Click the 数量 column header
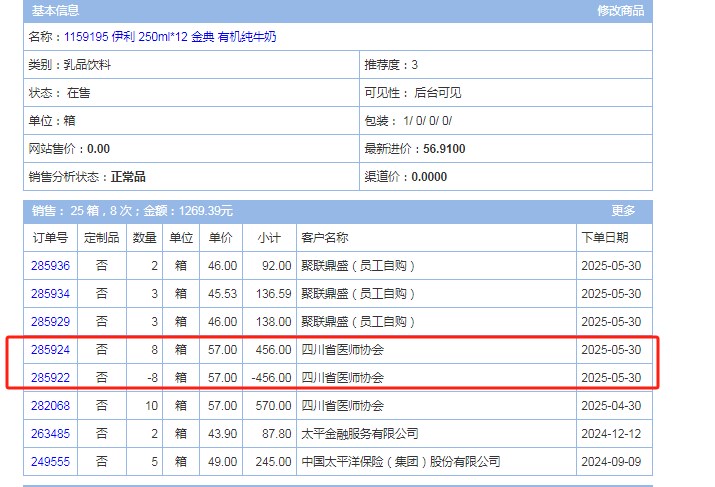This screenshot has height=487, width=715. (x=145, y=238)
